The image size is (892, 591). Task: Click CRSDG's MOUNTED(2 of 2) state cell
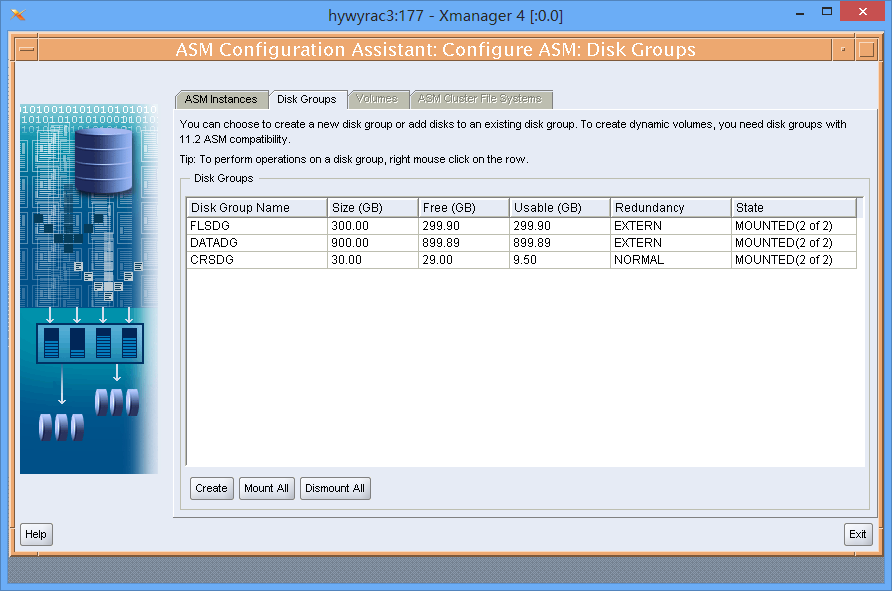coord(794,260)
